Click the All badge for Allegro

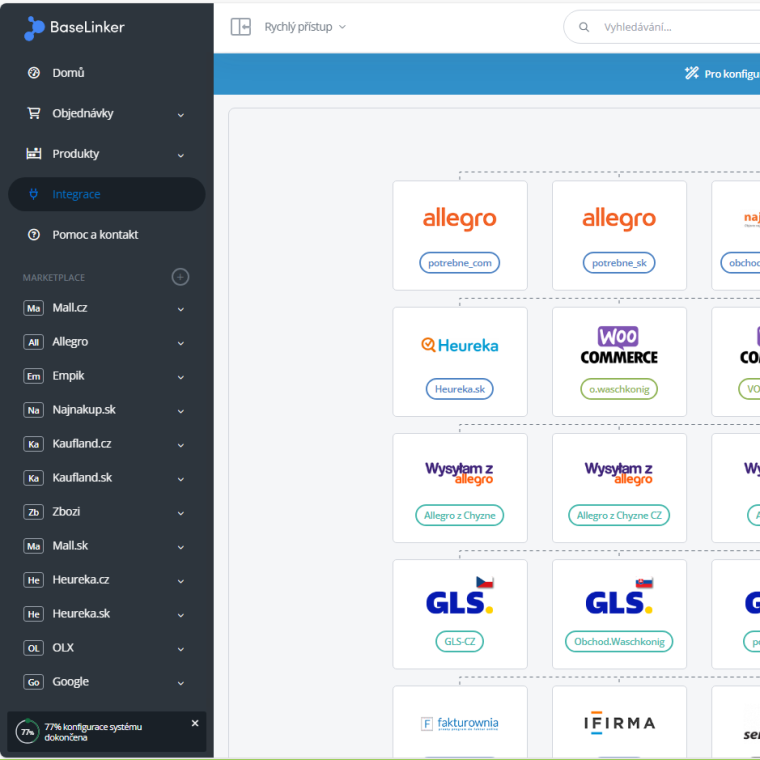coord(33,342)
